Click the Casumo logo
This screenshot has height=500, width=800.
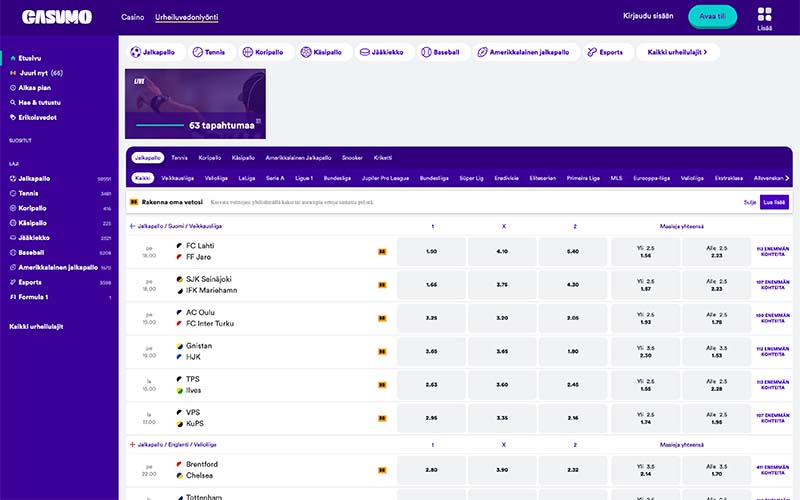(57, 17)
